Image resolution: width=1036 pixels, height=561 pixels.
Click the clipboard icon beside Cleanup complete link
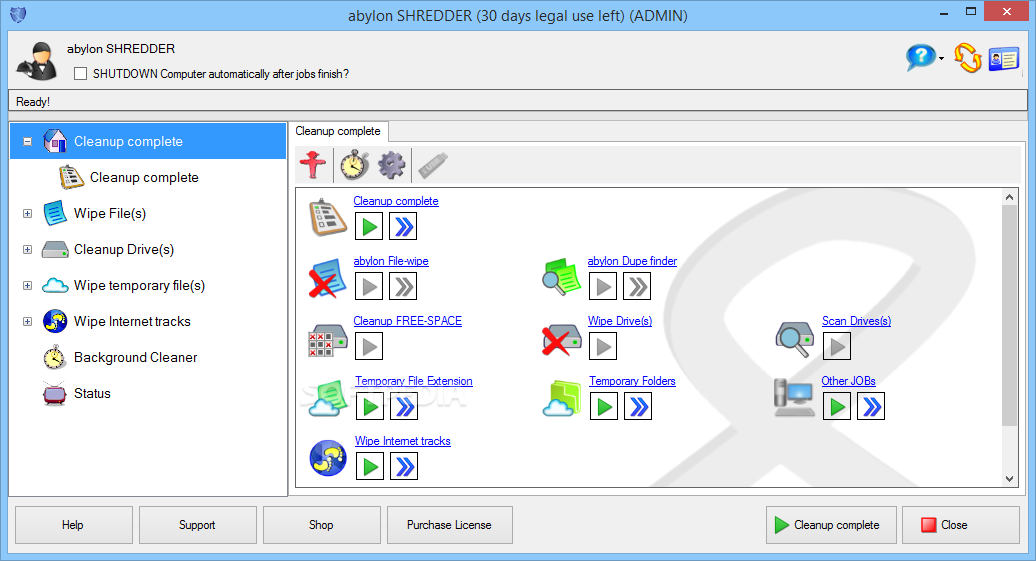328,217
